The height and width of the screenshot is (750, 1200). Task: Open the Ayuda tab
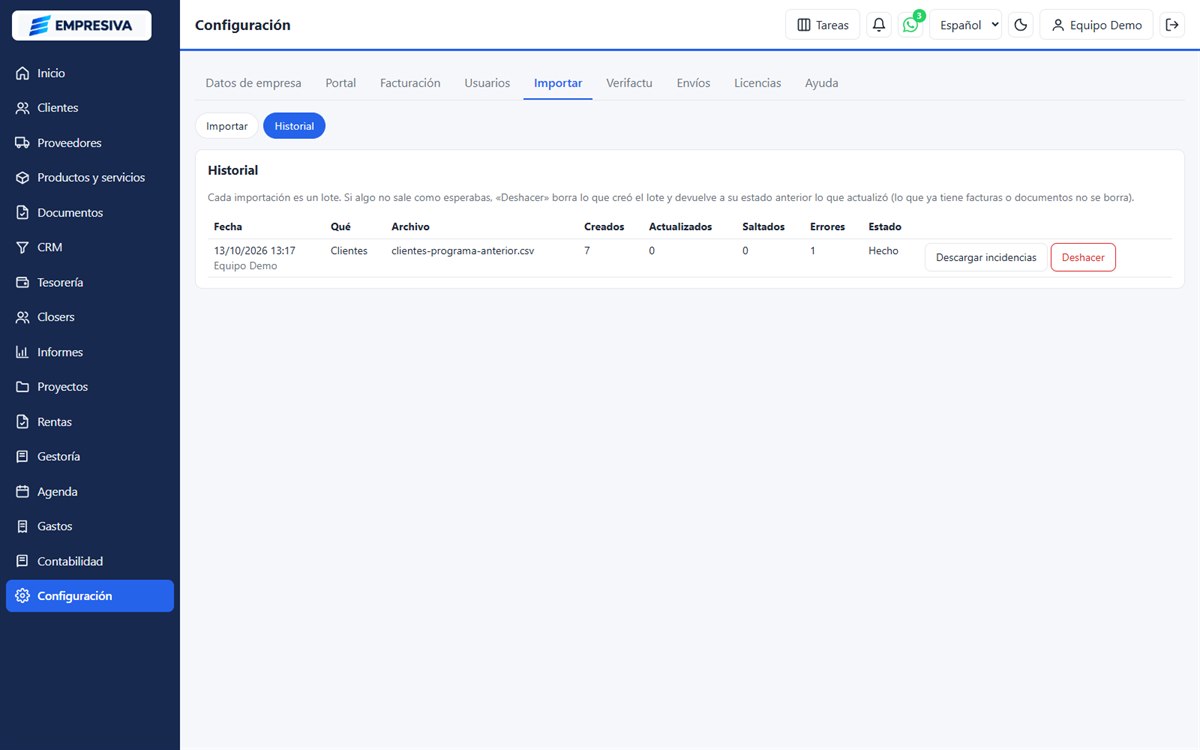[822, 83]
